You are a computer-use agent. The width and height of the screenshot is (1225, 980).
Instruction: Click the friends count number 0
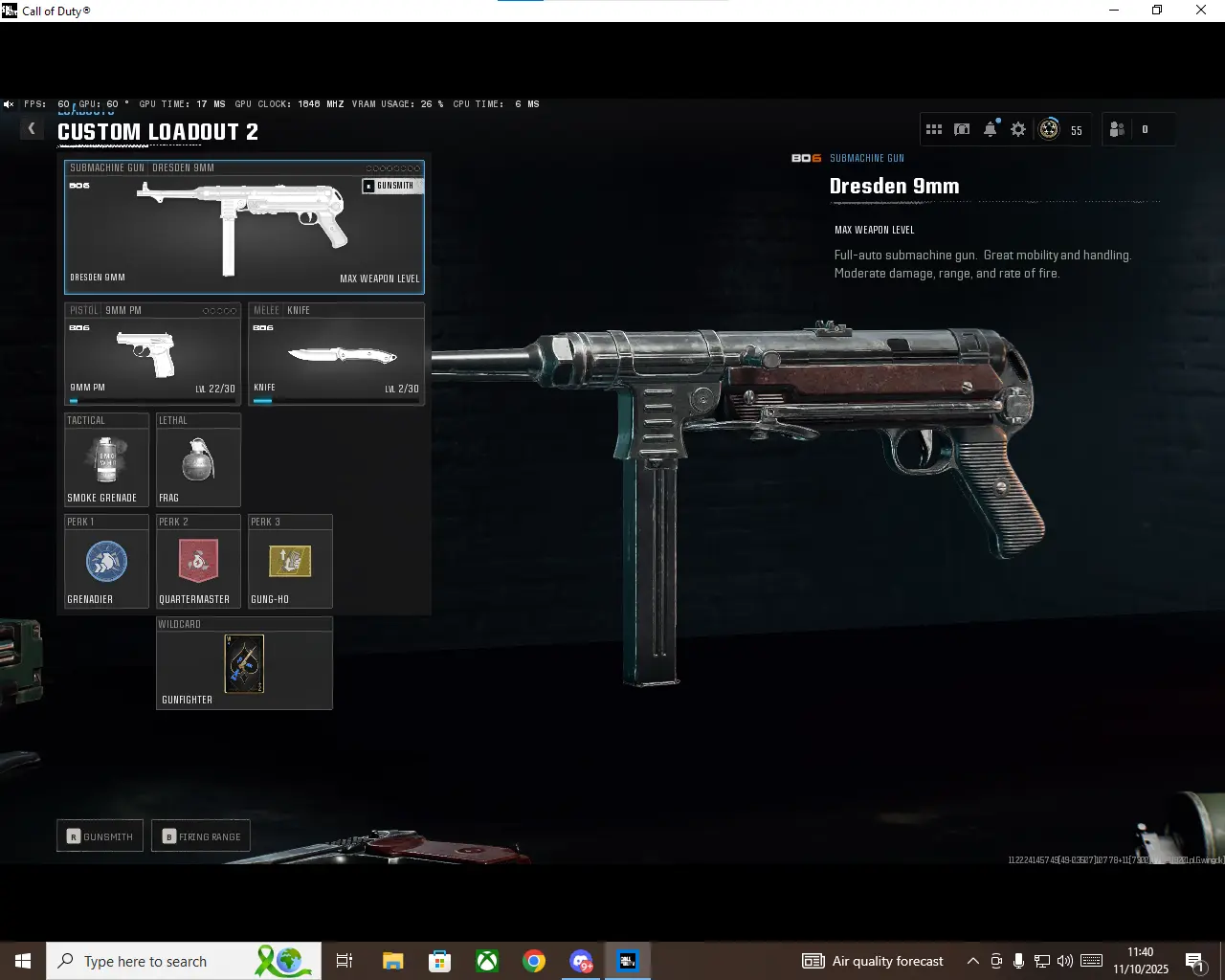1145,129
